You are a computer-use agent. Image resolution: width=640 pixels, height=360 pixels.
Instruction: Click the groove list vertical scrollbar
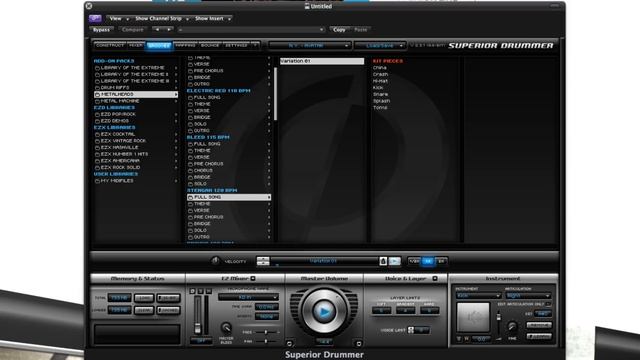[276, 94]
